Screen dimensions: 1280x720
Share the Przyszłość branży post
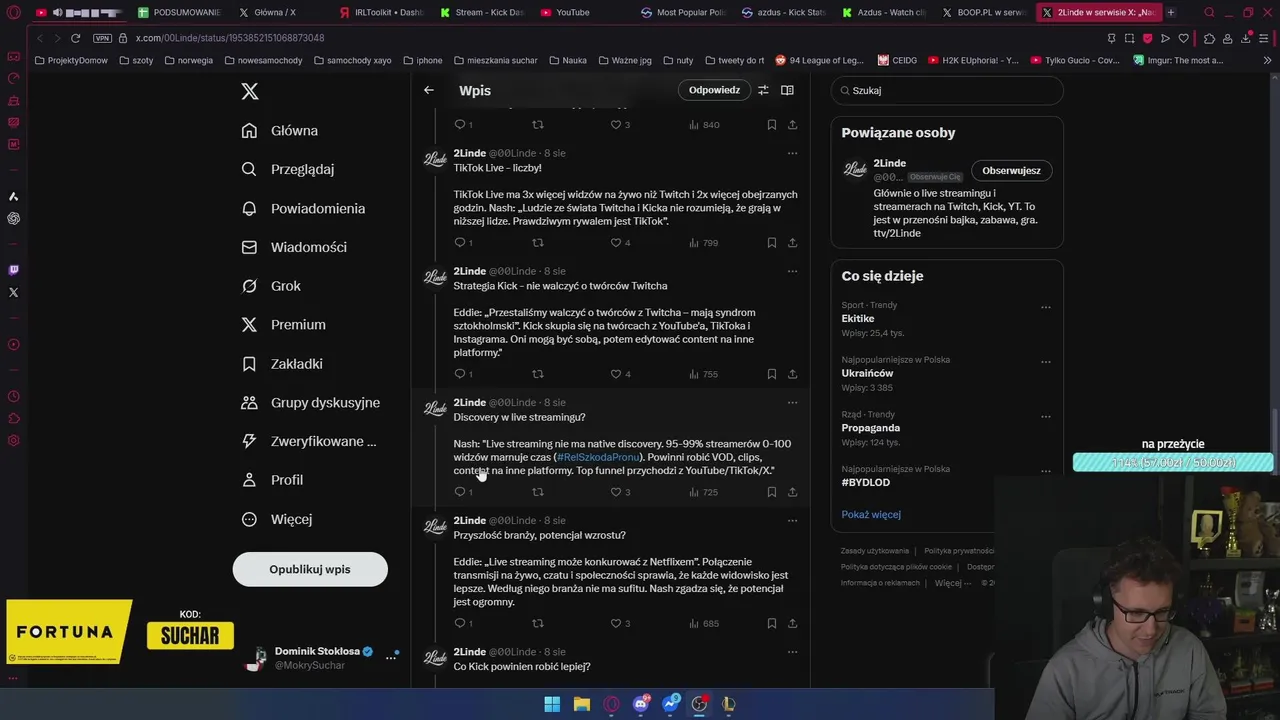(x=792, y=623)
